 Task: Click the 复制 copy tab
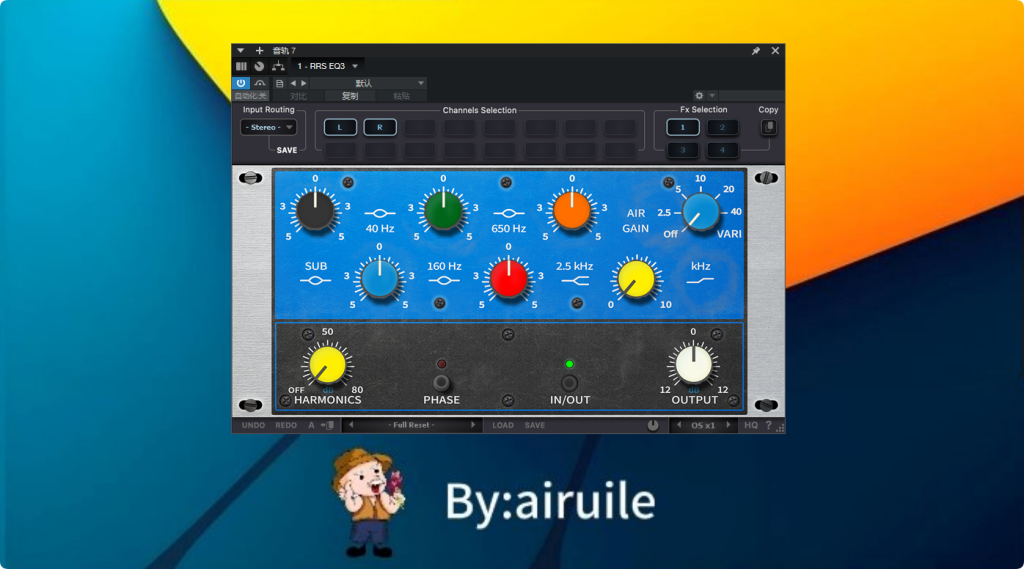350,96
